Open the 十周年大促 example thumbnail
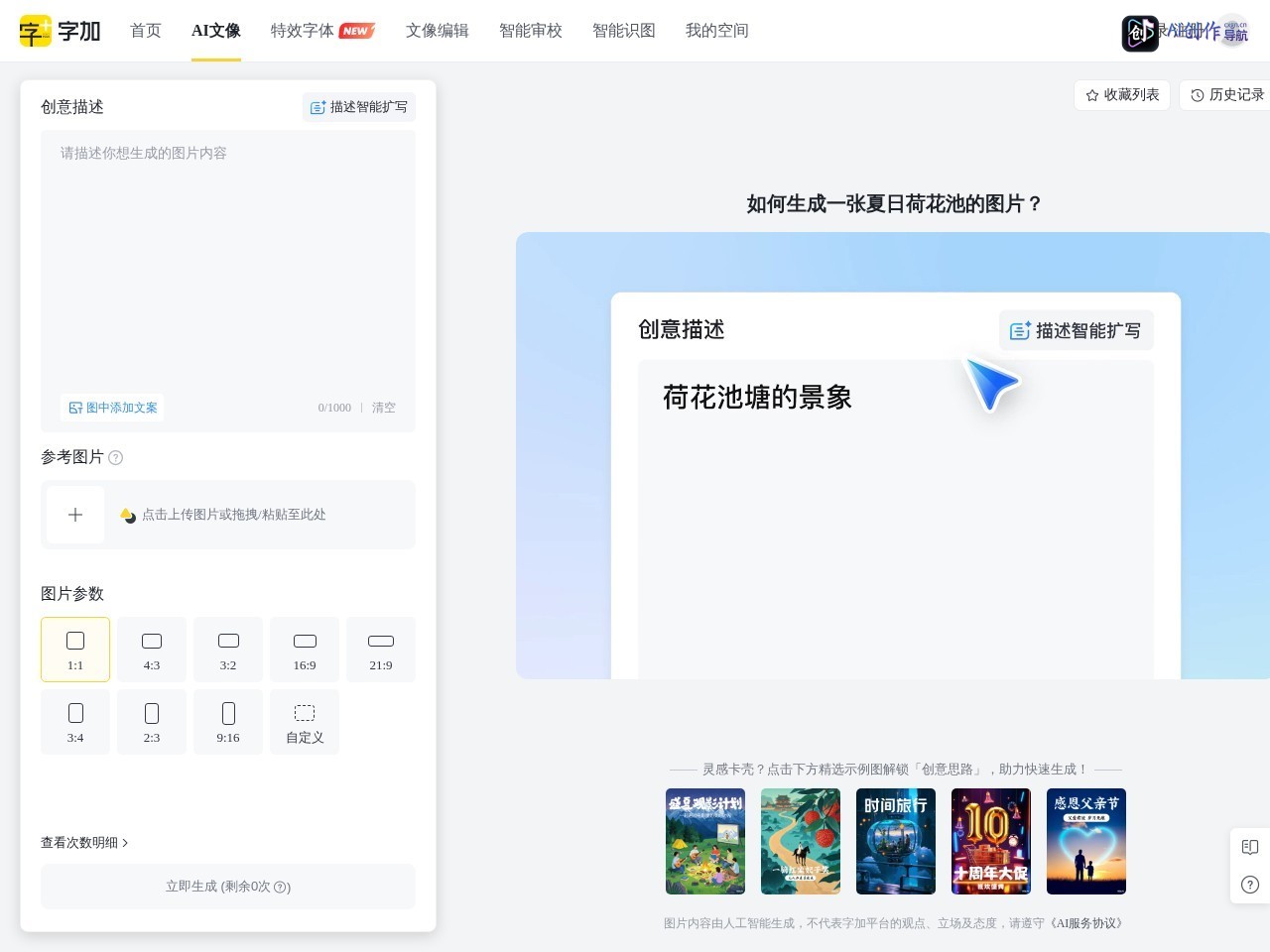Image resolution: width=1270 pixels, height=952 pixels. [x=991, y=842]
